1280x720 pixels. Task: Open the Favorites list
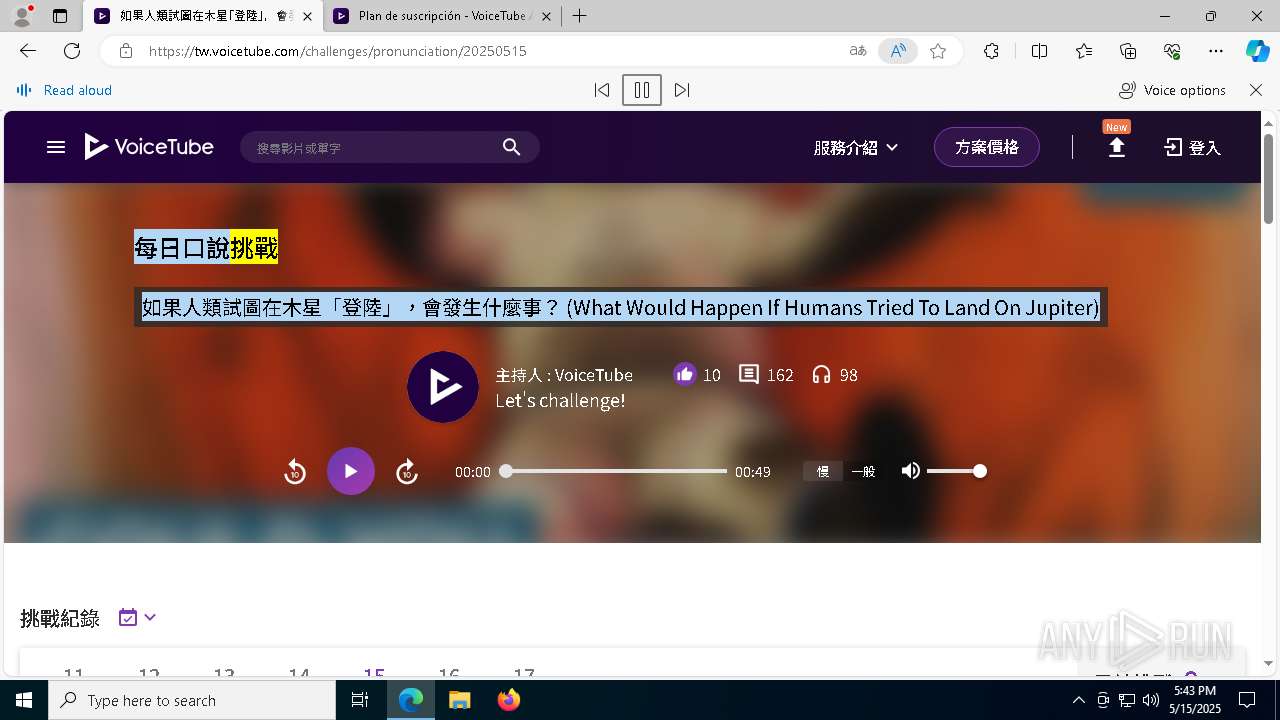click(1084, 51)
